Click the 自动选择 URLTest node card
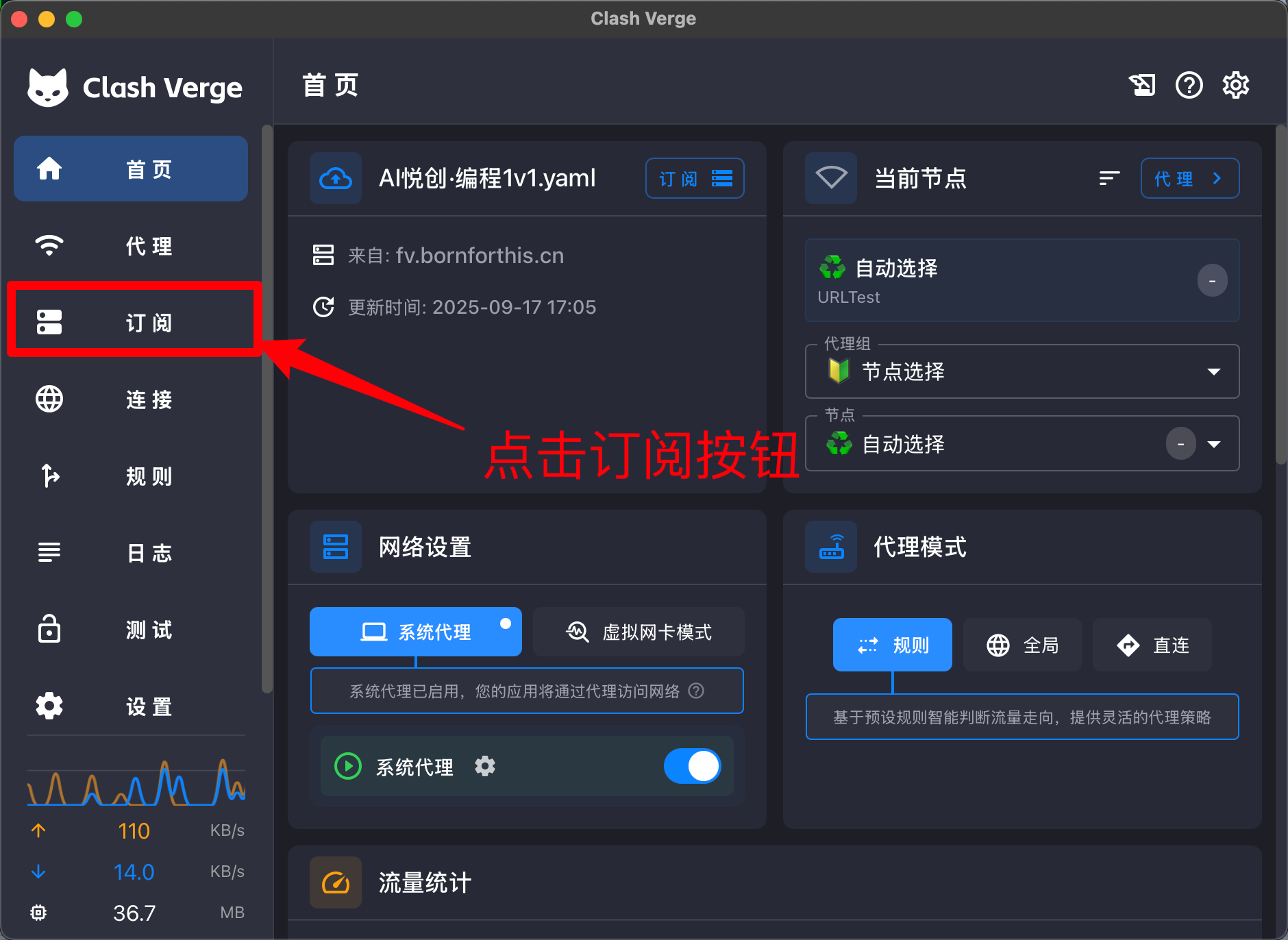 click(1022, 280)
